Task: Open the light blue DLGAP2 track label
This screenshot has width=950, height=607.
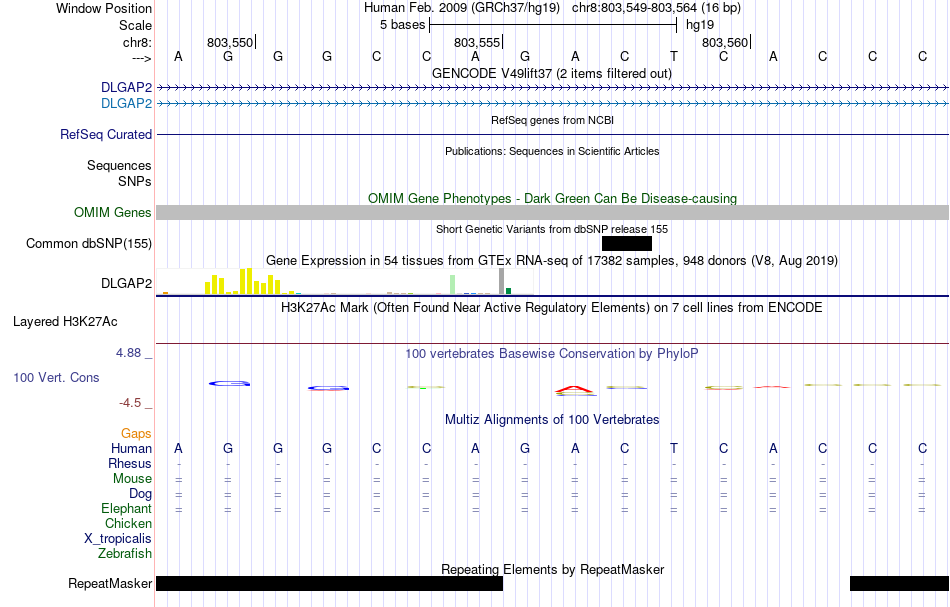Action: 127,104
